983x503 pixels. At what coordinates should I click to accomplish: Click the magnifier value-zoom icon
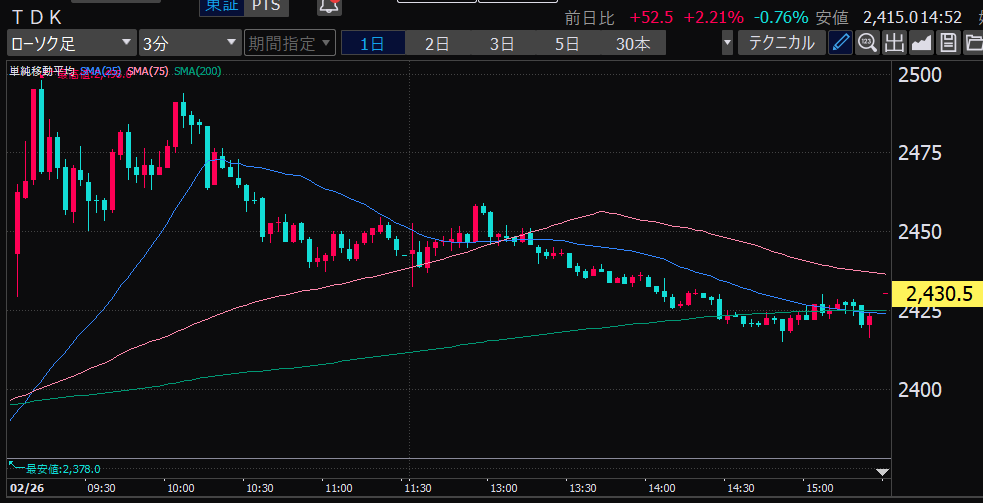[x=867, y=43]
